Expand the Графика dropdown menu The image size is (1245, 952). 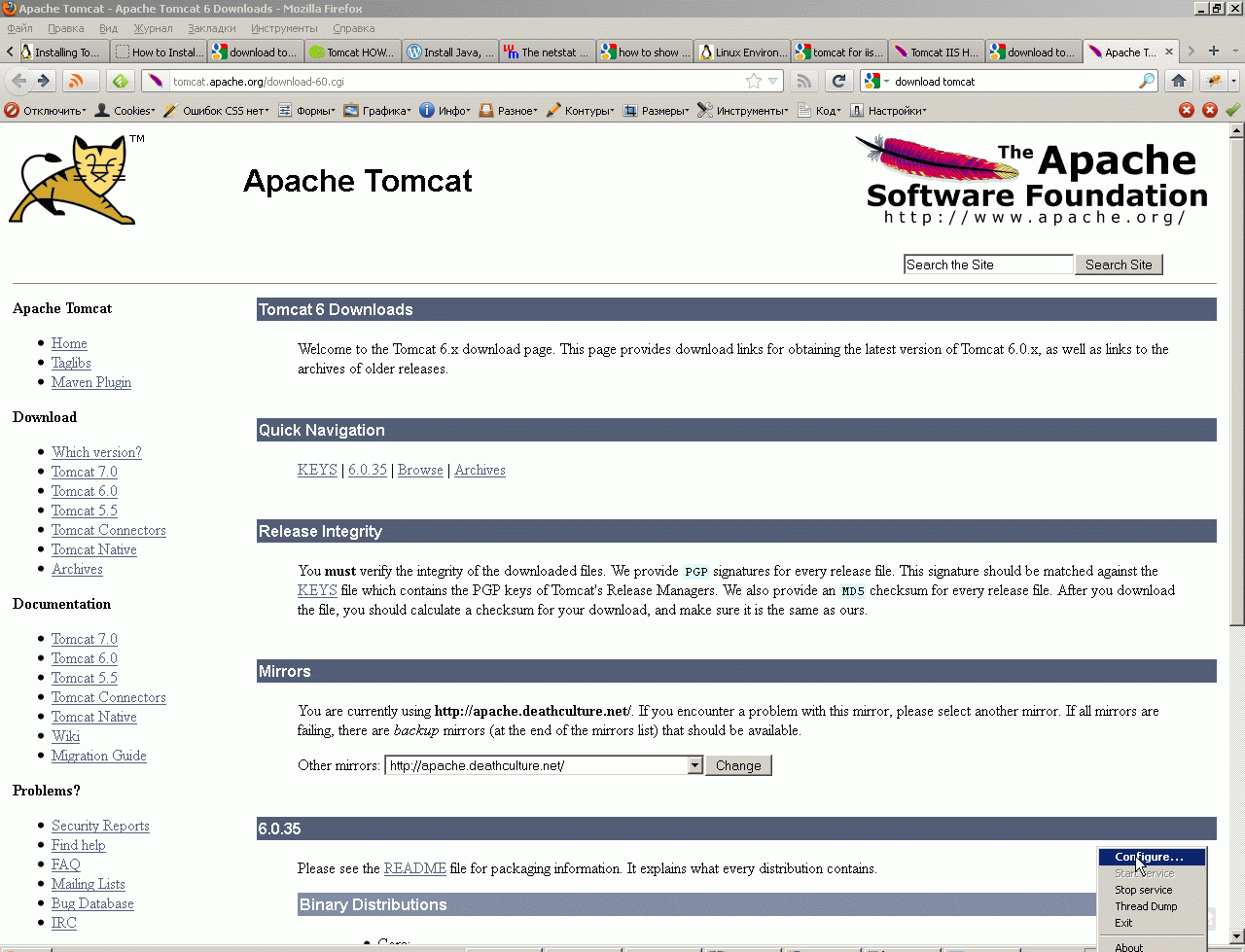pyautogui.click(x=377, y=111)
